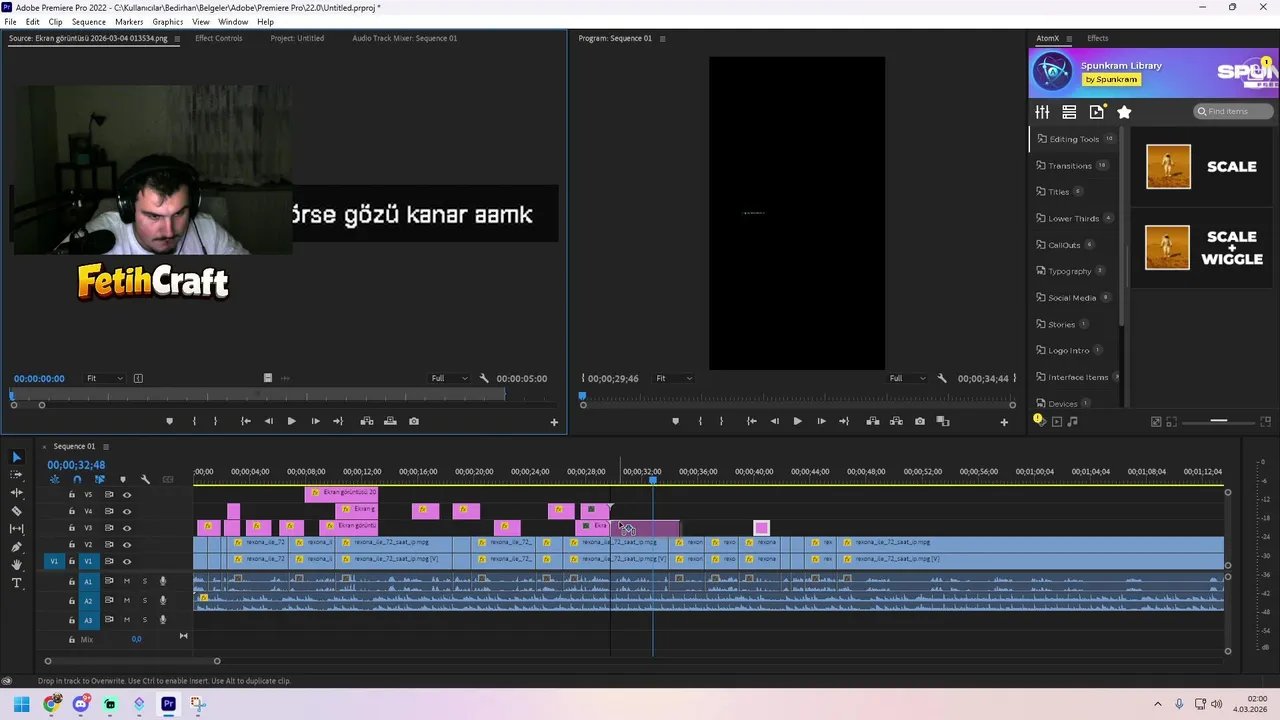
Task: Click Lift button in Program monitor
Action: pyautogui.click(x=873, y=421)
